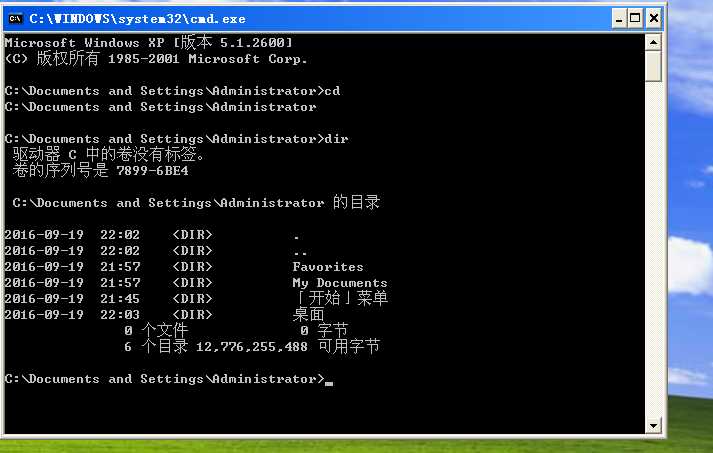Click the 'Administrator 的目录' heading line
Screen dimensions: 713x453
pyautogui.click(x=196, y=202)
